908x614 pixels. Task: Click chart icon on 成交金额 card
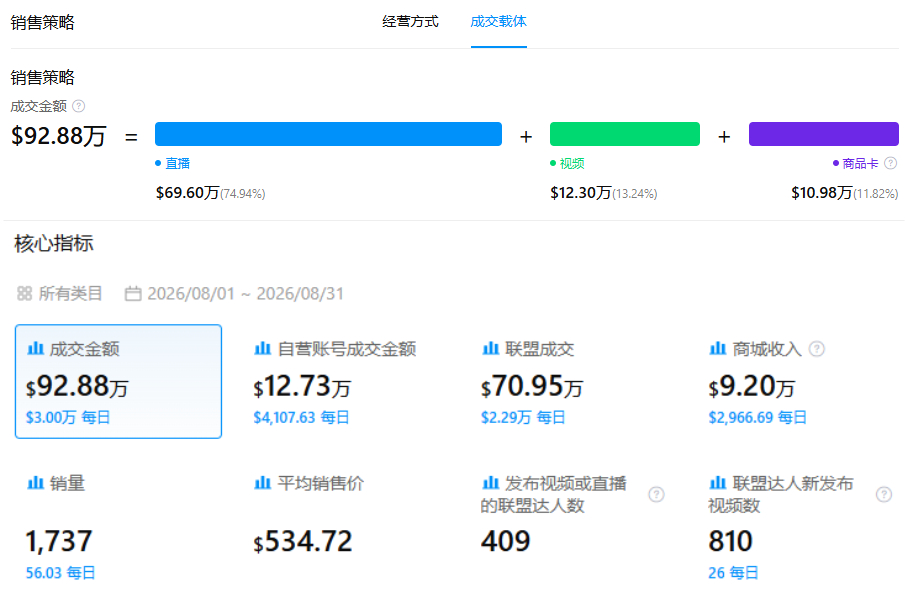(x=35, y=348)
